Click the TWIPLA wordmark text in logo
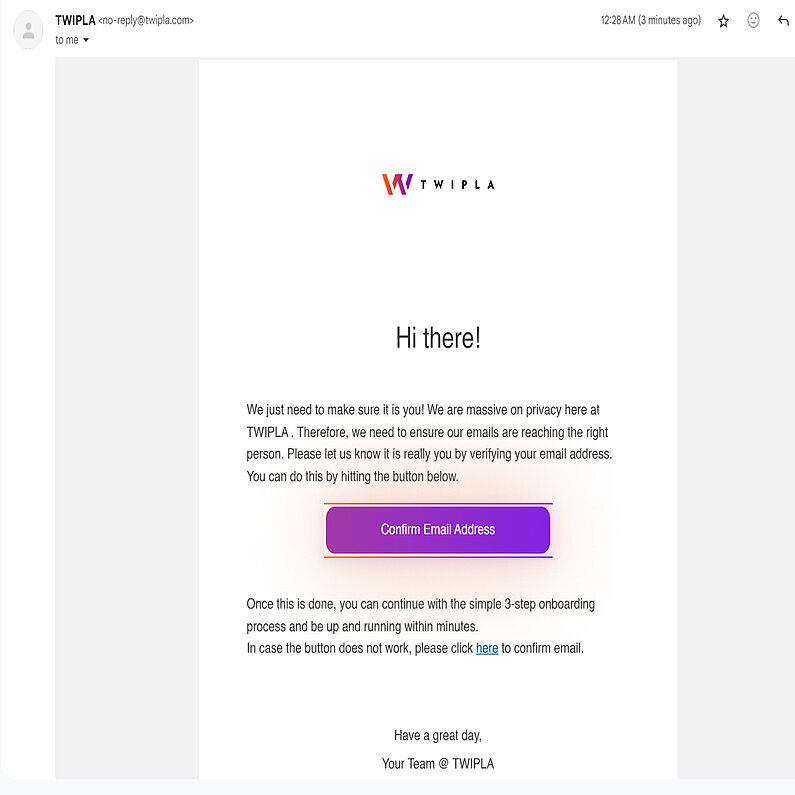This screenshot has height=795, width=795. 457,185
